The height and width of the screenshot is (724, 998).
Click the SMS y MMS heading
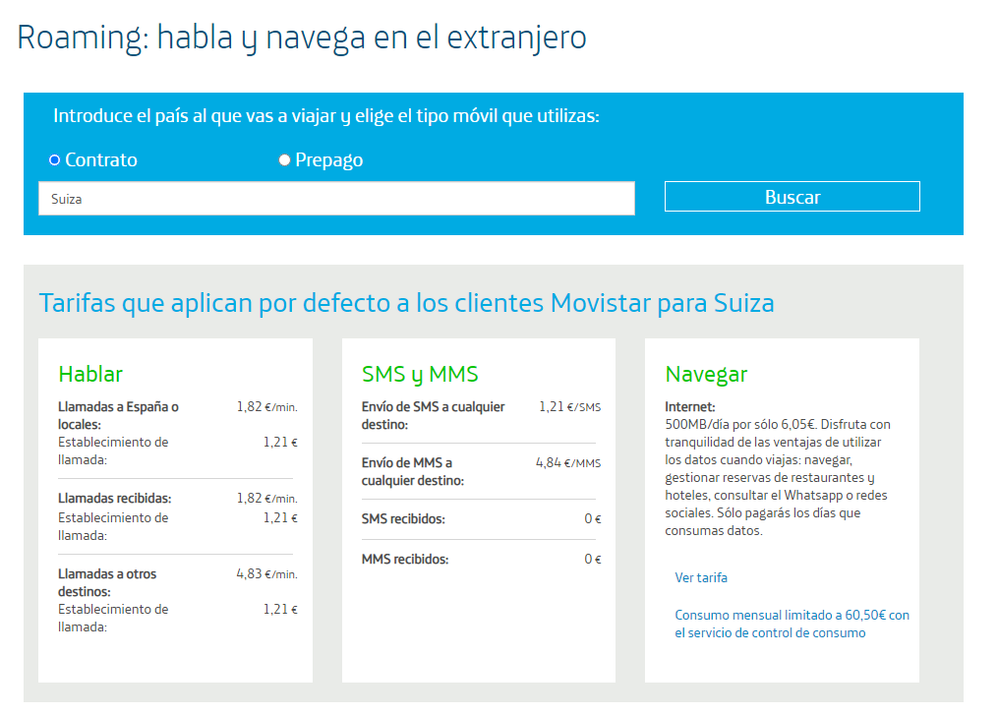click(x=419, y=373)
